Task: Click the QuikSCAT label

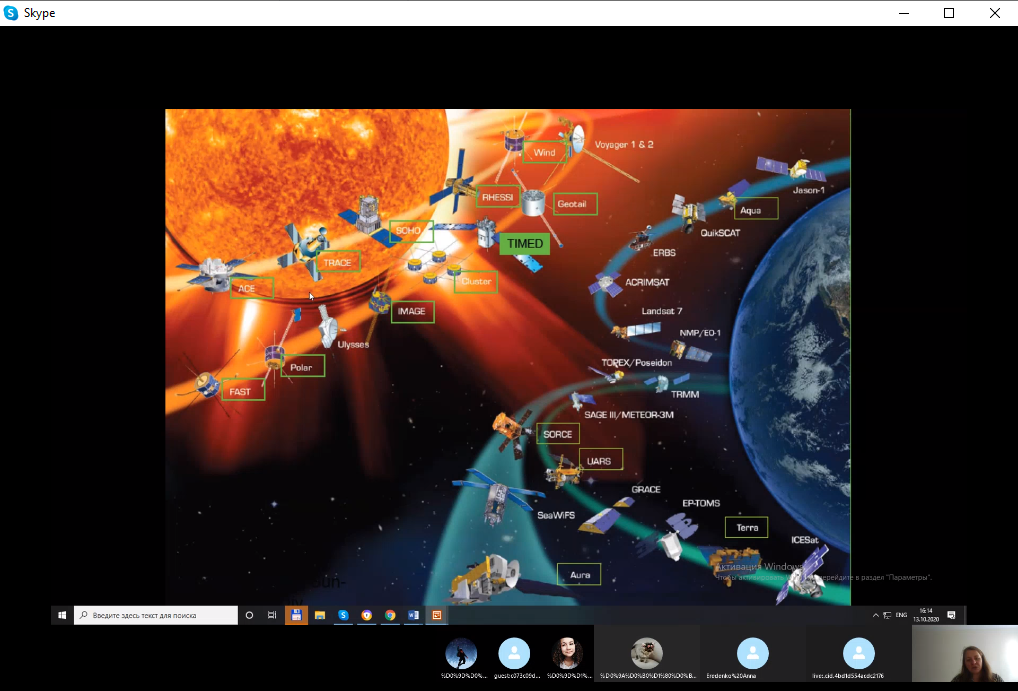Action: (x=720, y=232)
